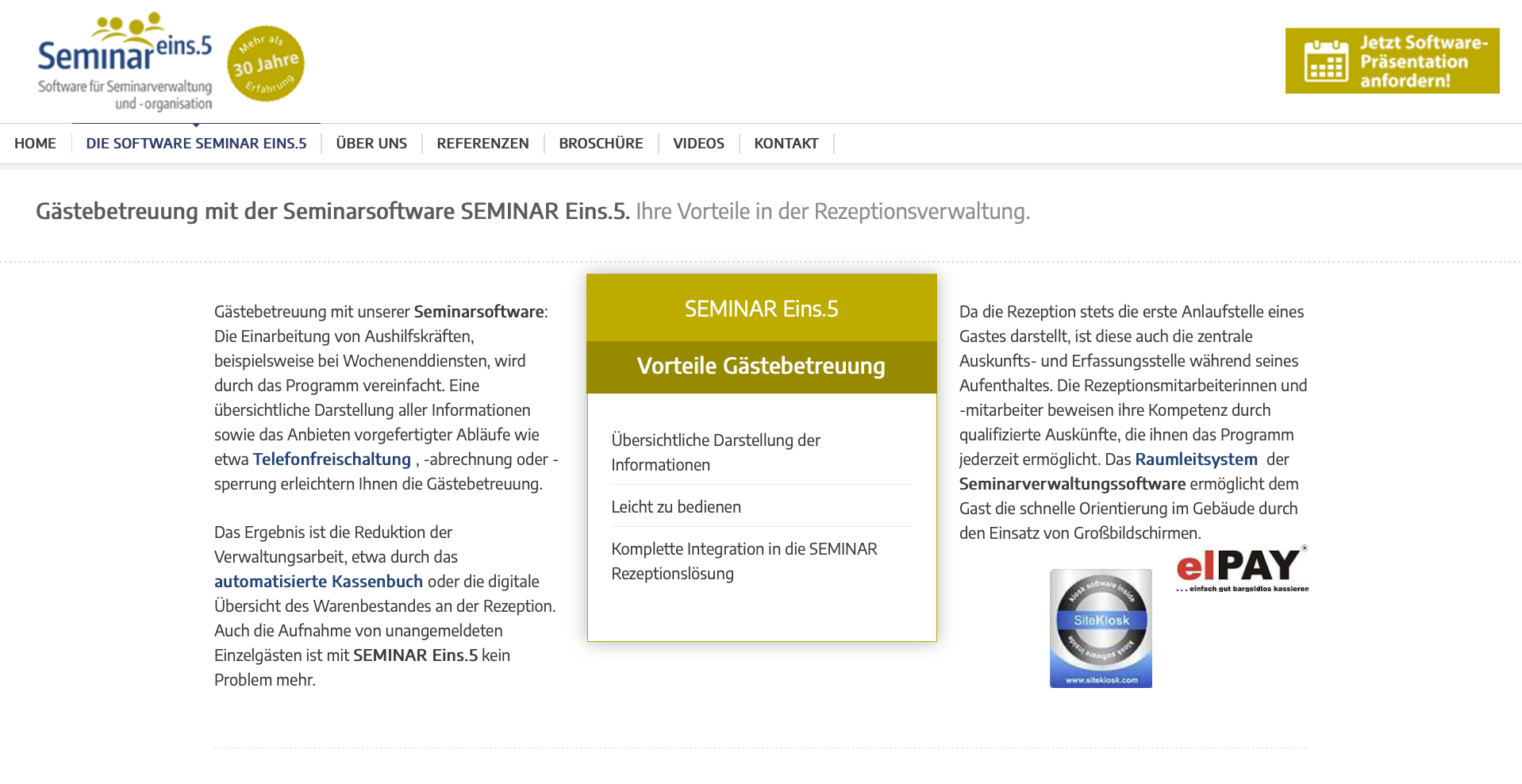Screen dimensions: 1522x784
Task: Open Die Software Seminar Eins.5 menu
Action: point(196,144)
